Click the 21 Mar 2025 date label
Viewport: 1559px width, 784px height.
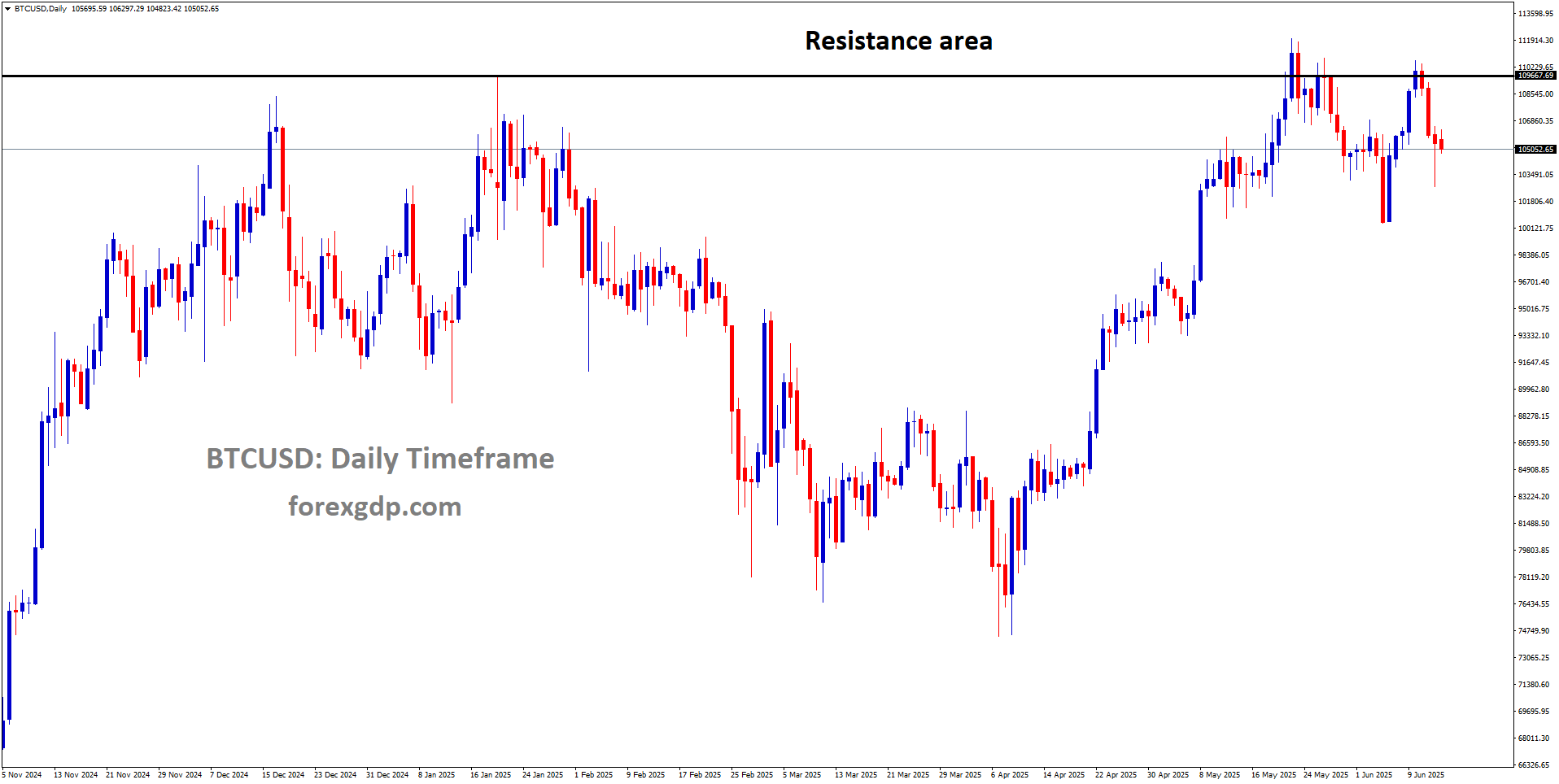tap(908, 775)
